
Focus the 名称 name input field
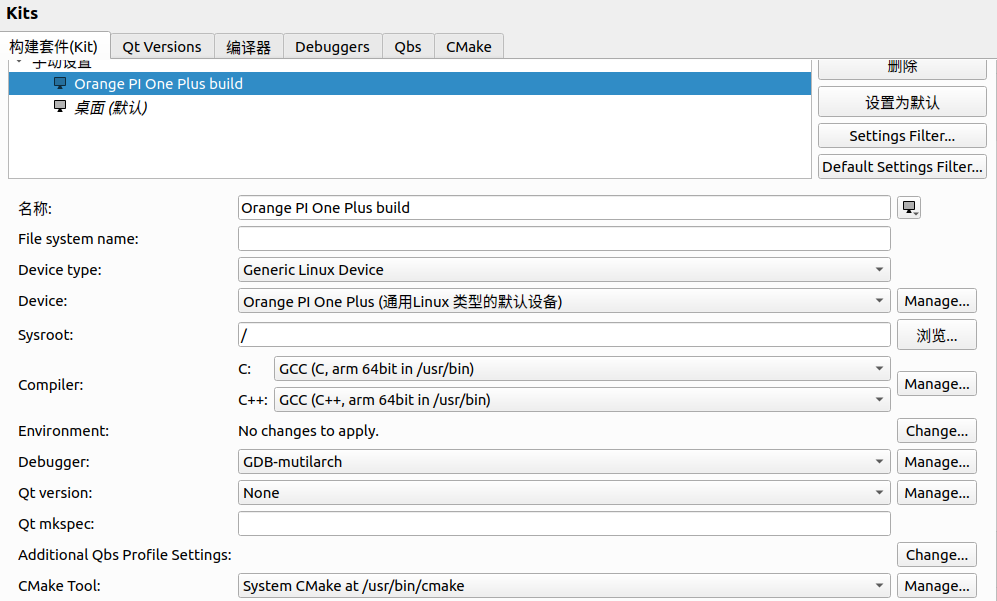pyautogui.click(x=564, y=207)
